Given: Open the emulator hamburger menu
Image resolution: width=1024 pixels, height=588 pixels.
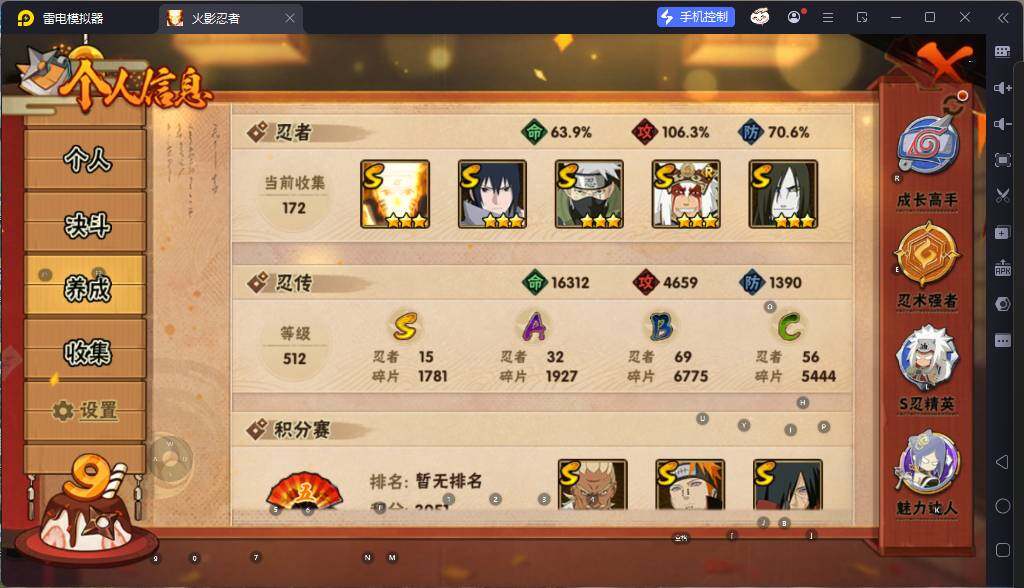Looking at the screenshot, I should coord(828,18).
